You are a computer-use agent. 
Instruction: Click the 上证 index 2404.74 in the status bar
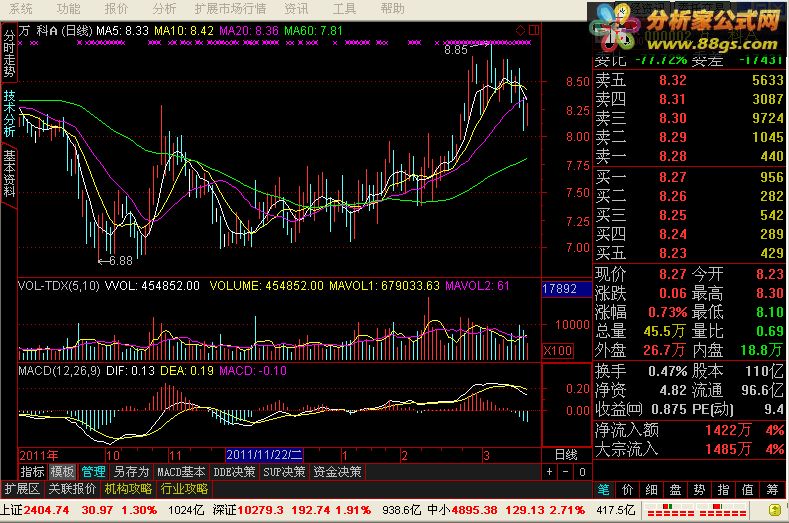click(35, 510)
